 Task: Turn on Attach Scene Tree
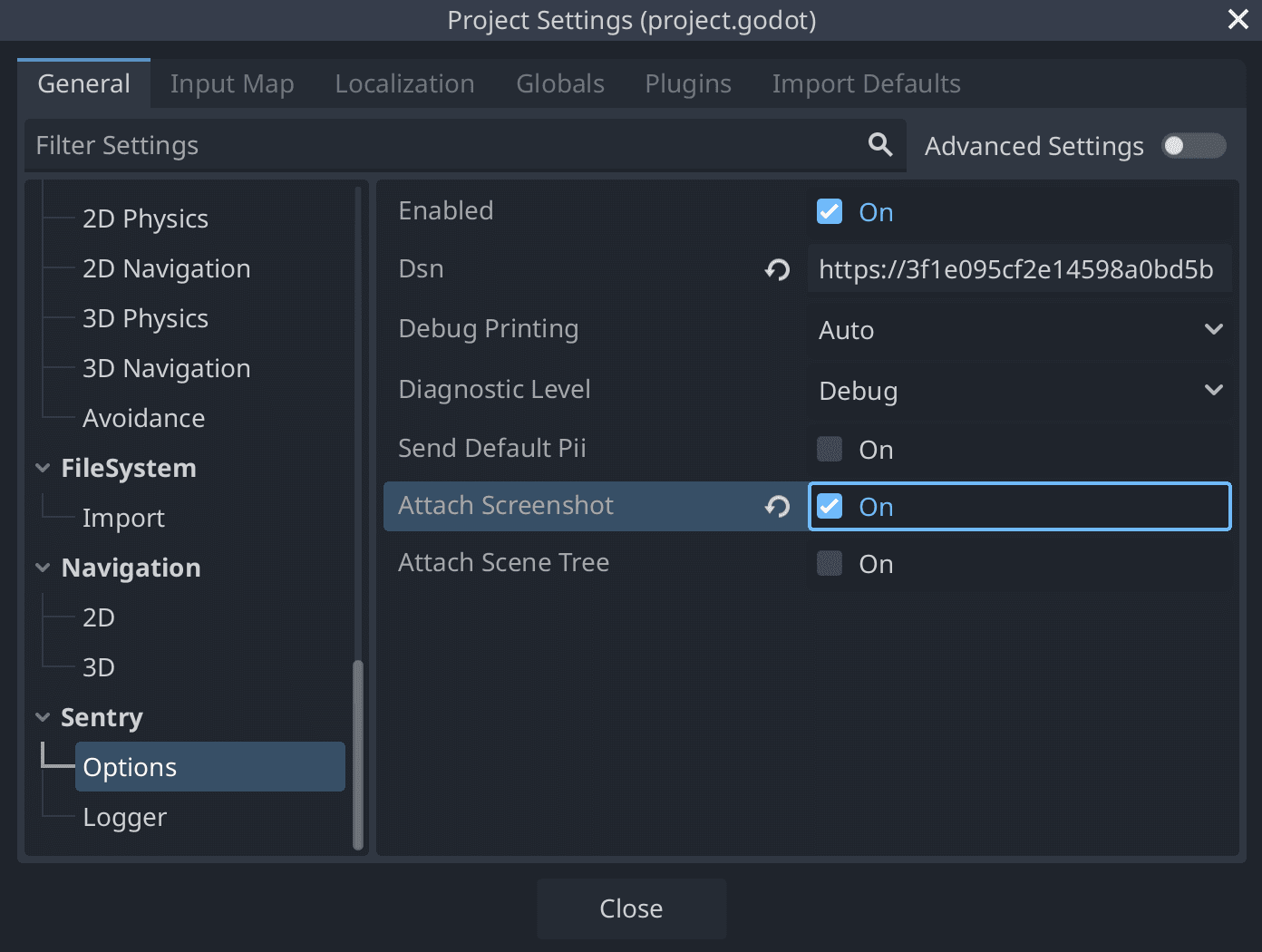[829, 563]
